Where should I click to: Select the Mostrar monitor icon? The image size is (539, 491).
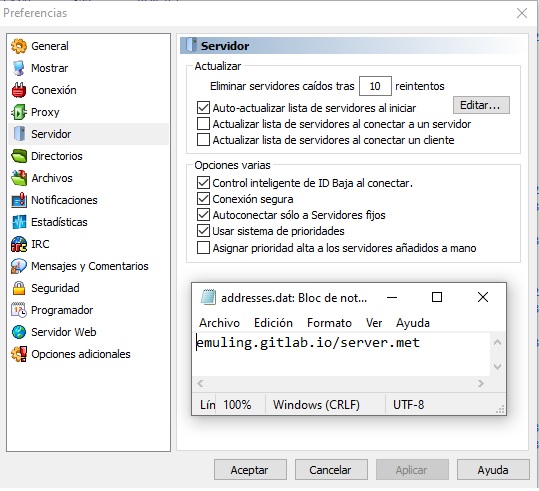tap(19, 68)
